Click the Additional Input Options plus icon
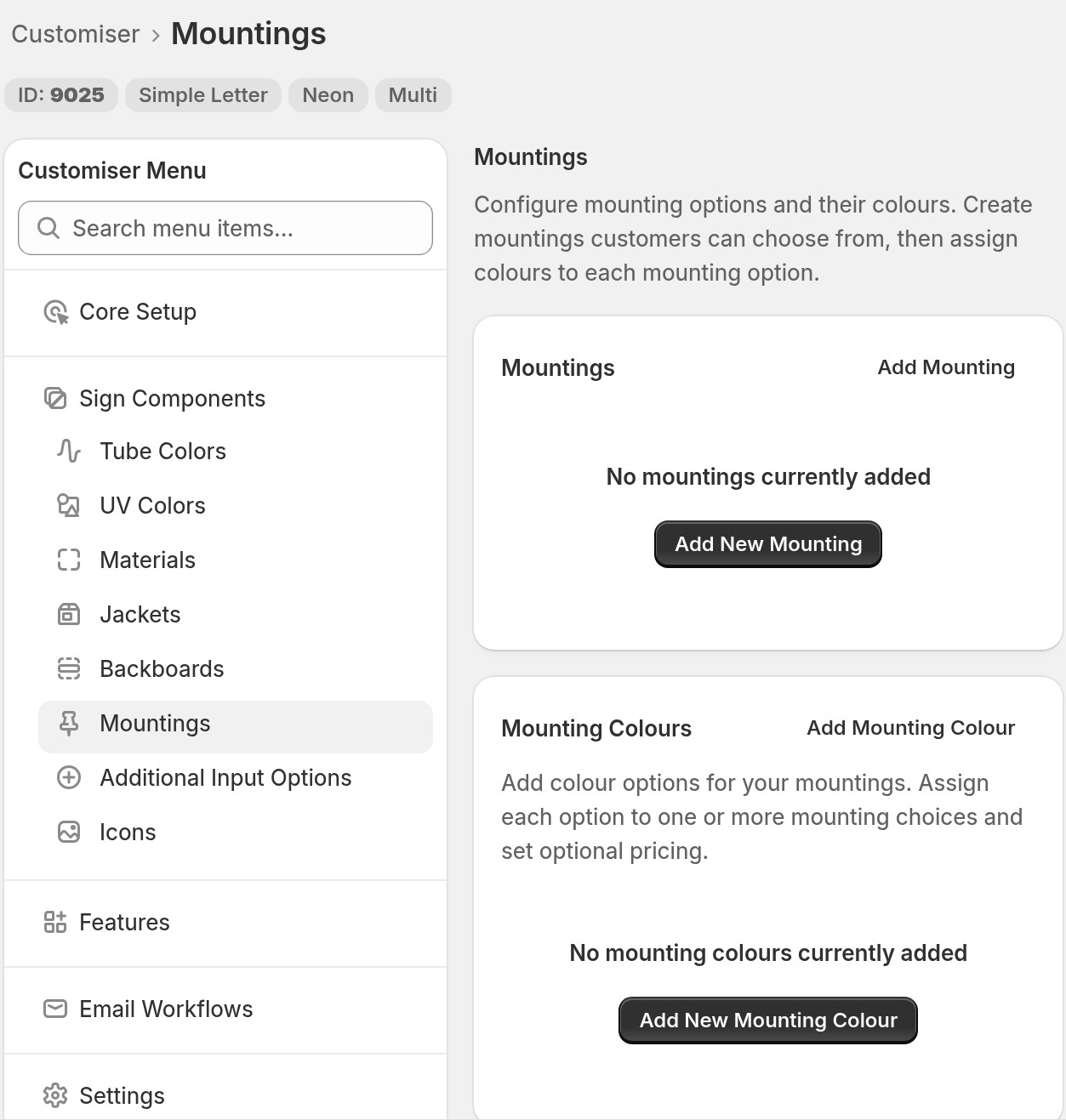 69,777
